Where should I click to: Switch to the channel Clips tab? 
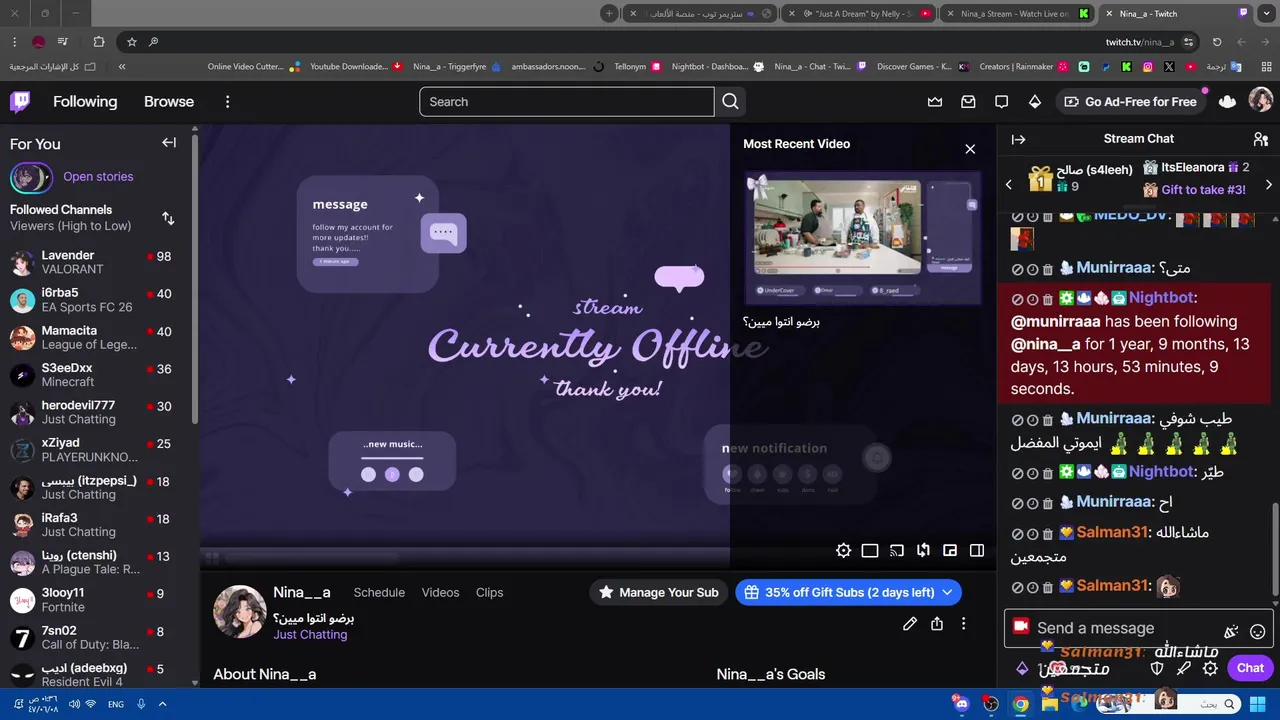point(489,592)
